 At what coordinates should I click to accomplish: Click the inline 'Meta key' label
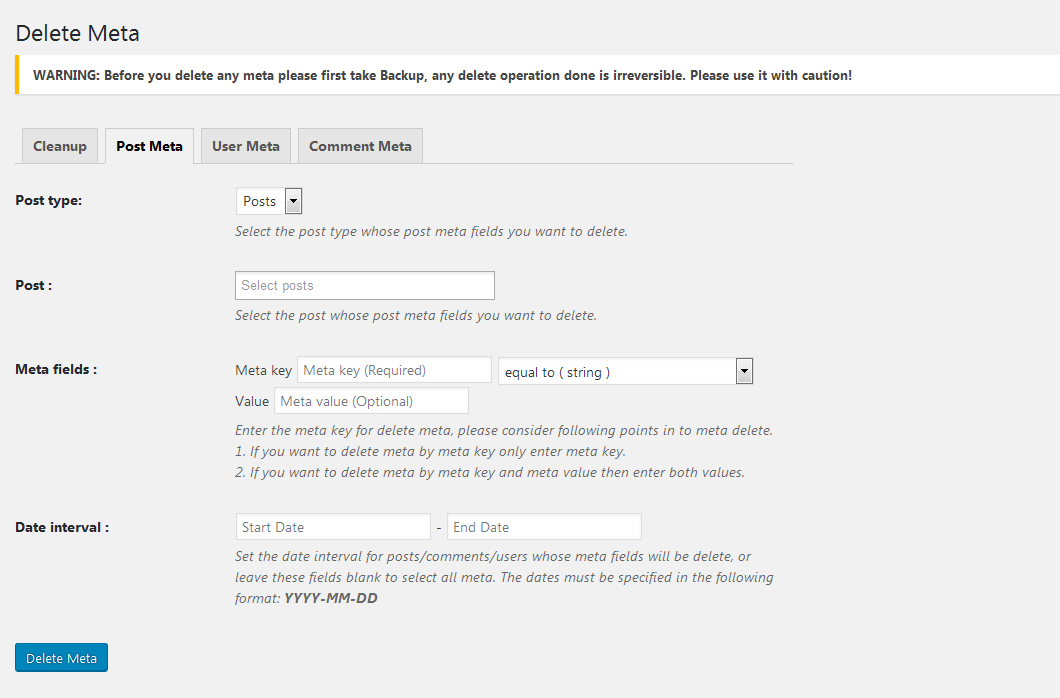coord(263,370)
